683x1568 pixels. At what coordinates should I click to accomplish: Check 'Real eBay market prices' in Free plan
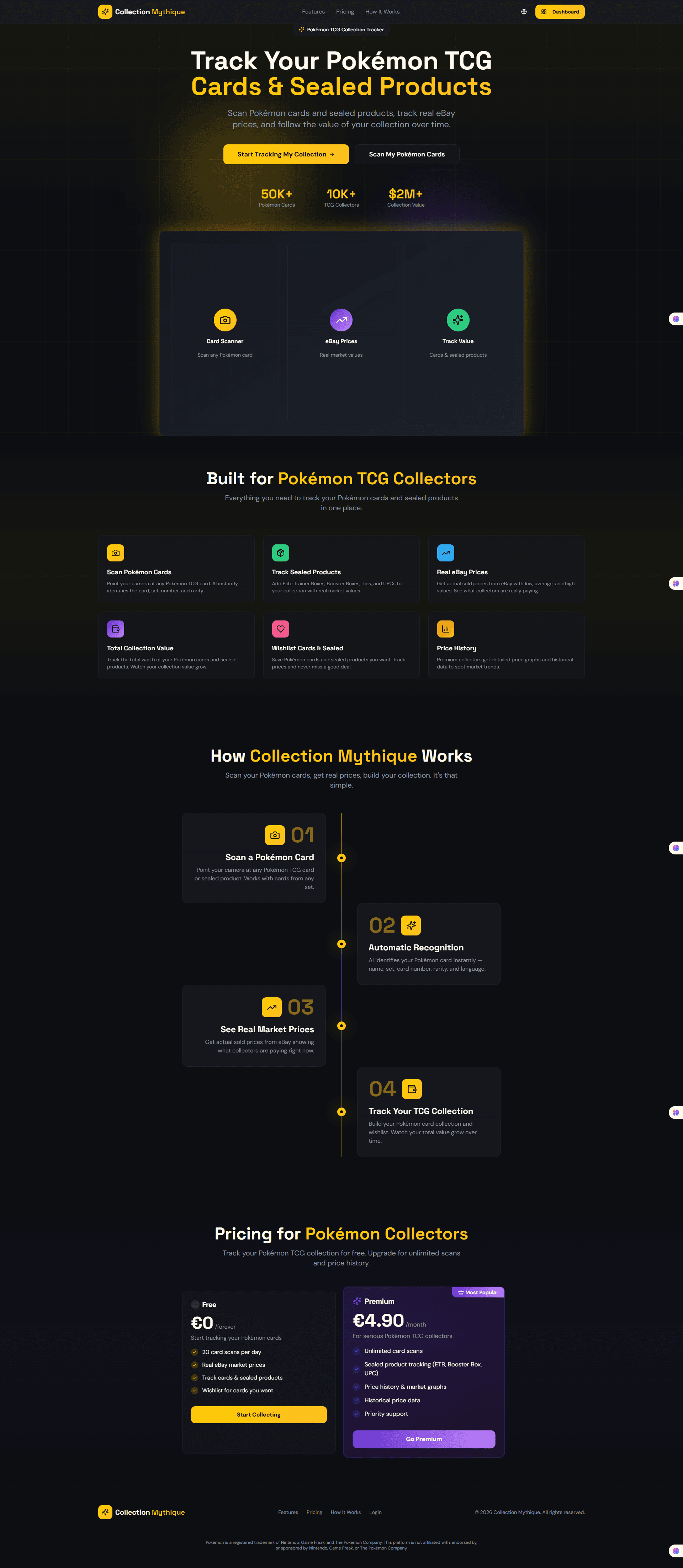pyautogui.click(x=195, y=1365)
